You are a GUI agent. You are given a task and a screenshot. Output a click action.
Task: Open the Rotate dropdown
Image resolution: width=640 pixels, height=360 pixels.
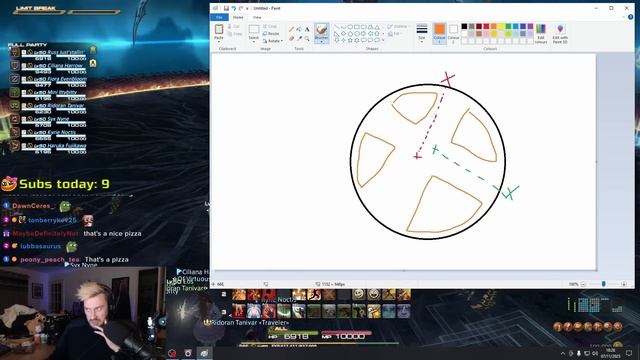[273, 41]
